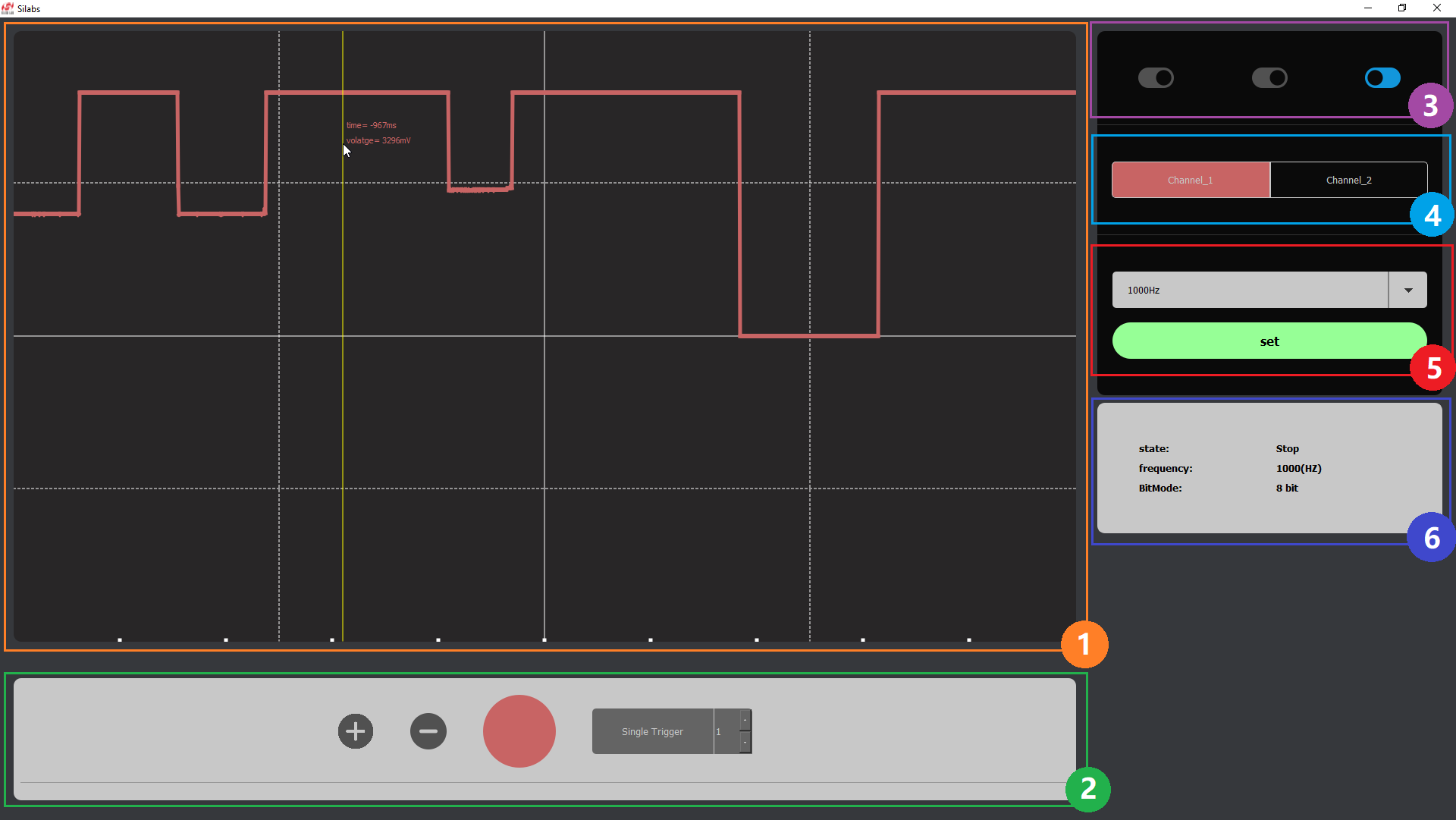The width and height of the screenshot is (1456, 820).
Task: Click the zoom in plus icon
Action: pos(355,730)
